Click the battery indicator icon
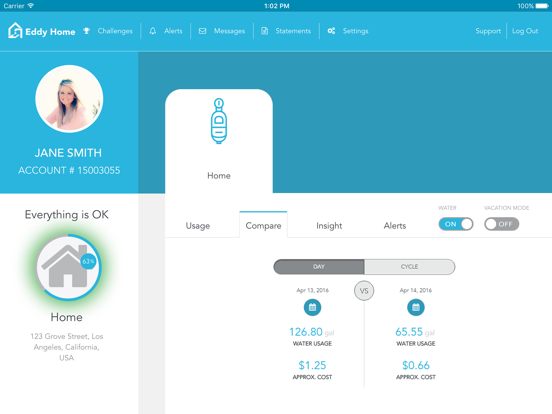Image resolution: width=552 pixels, height=414 pixels. click(x=542, y=6)
